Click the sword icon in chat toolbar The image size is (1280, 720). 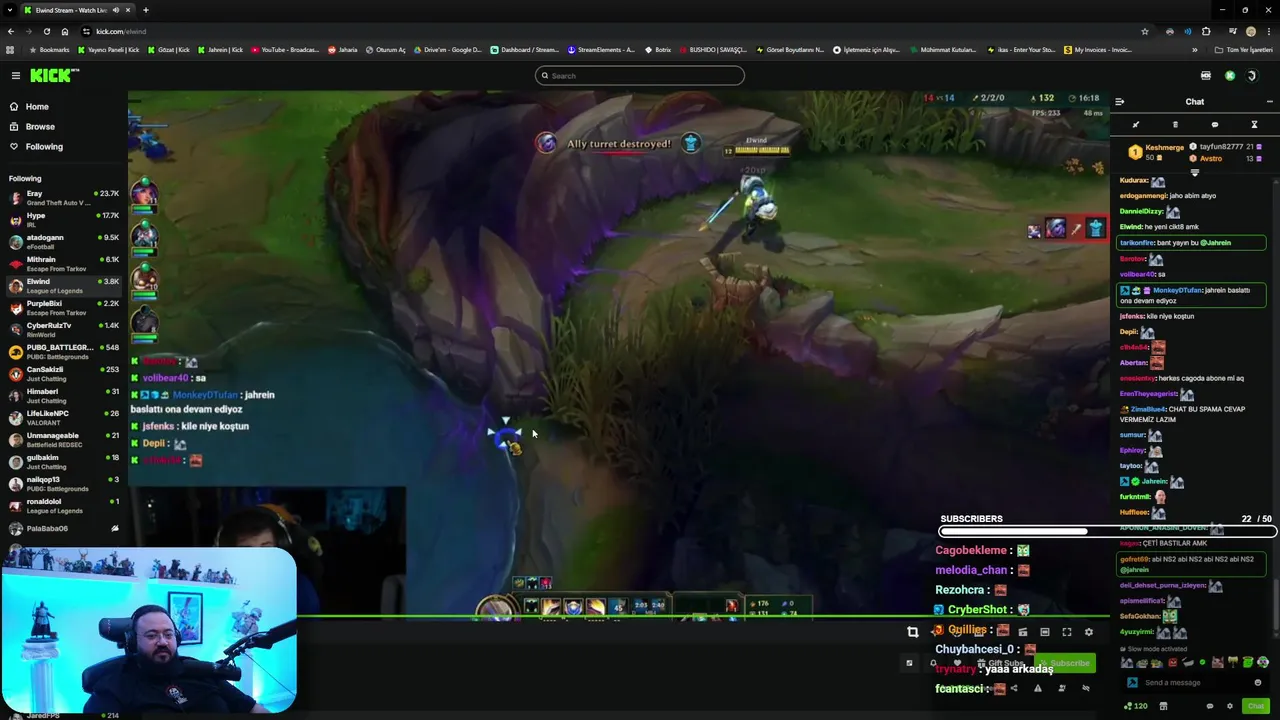click(x=1136, y=125)
